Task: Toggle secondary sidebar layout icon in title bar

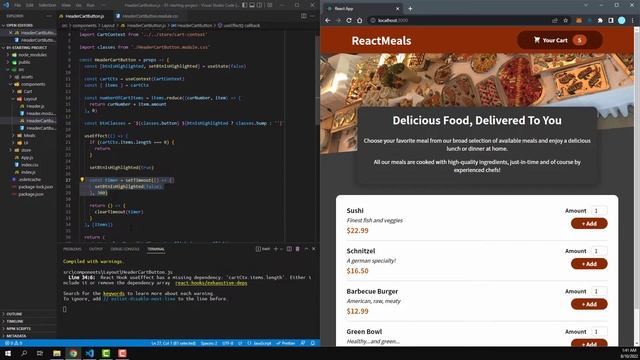Action: (260, 5)
